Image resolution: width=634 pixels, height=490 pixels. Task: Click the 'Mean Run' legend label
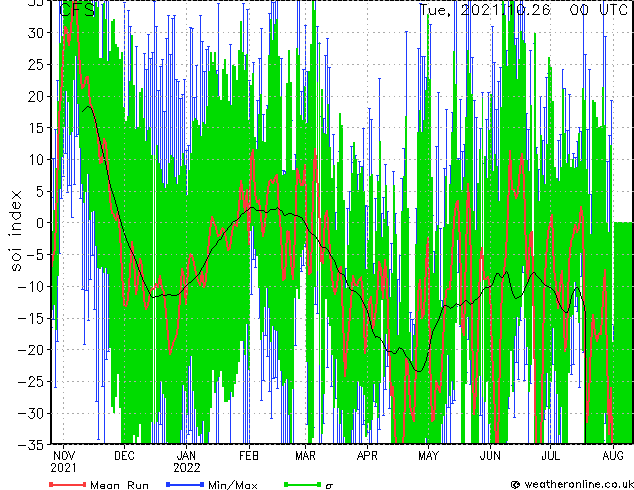coord(119,485)
